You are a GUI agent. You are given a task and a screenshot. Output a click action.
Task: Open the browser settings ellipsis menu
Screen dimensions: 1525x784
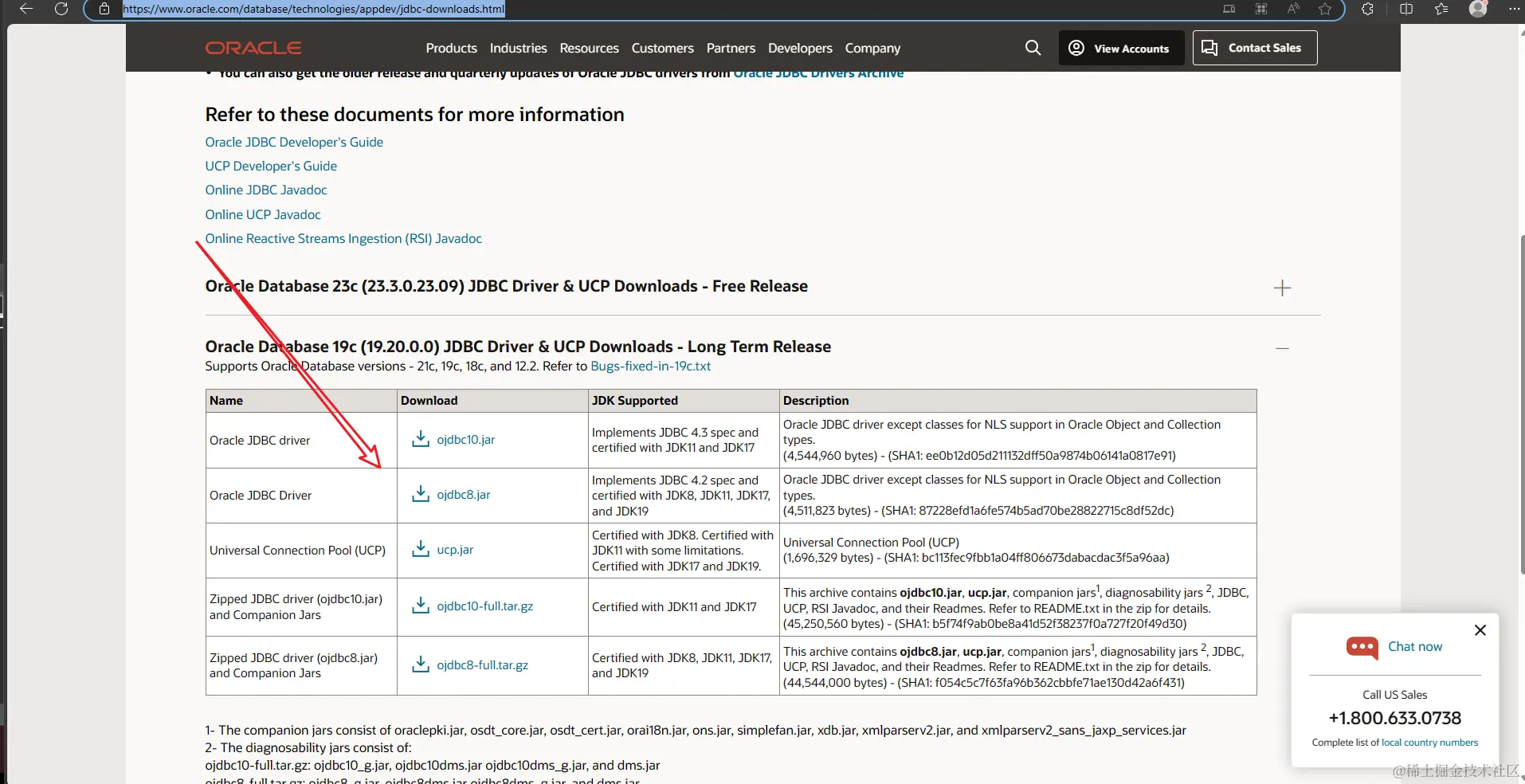coord(1514,9)
